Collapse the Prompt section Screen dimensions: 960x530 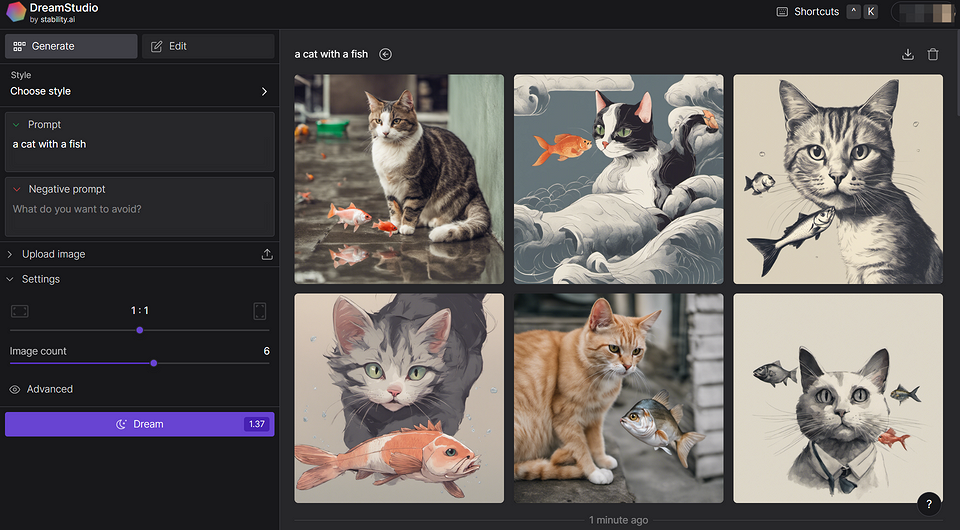click(17, 125)
